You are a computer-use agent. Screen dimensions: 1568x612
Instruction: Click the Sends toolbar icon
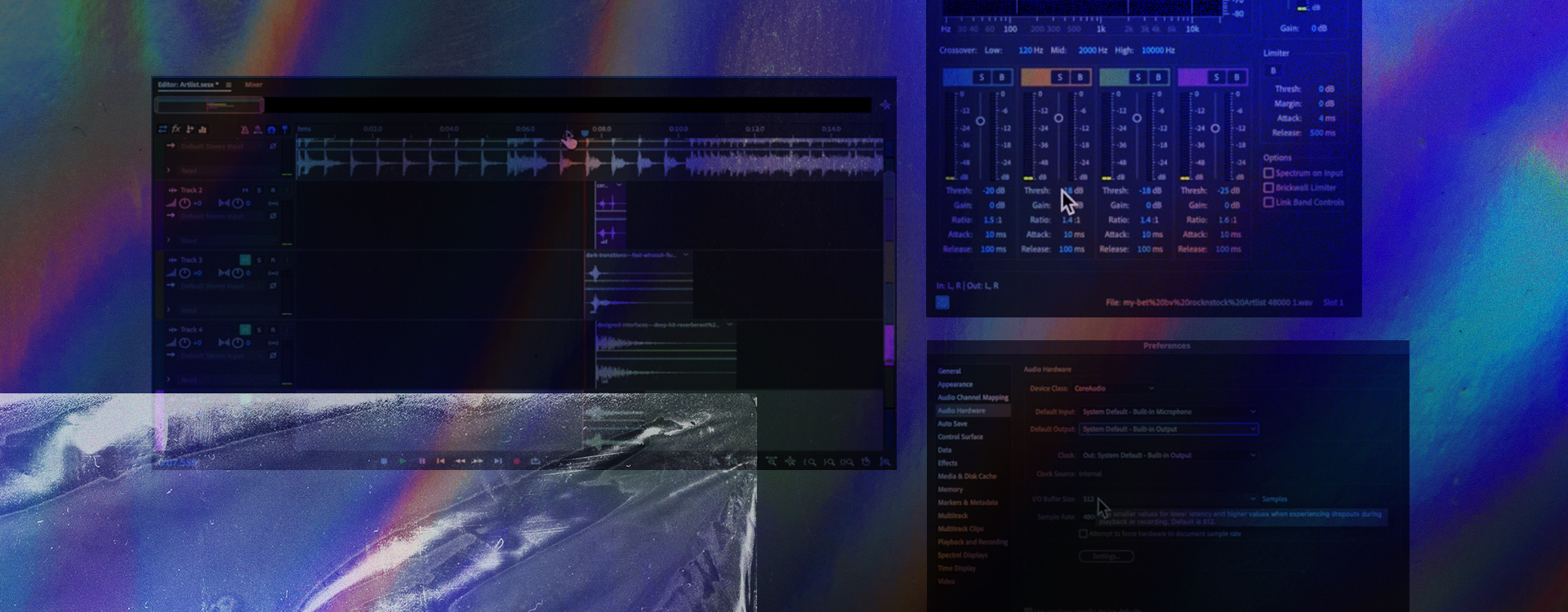pos(189,129)
